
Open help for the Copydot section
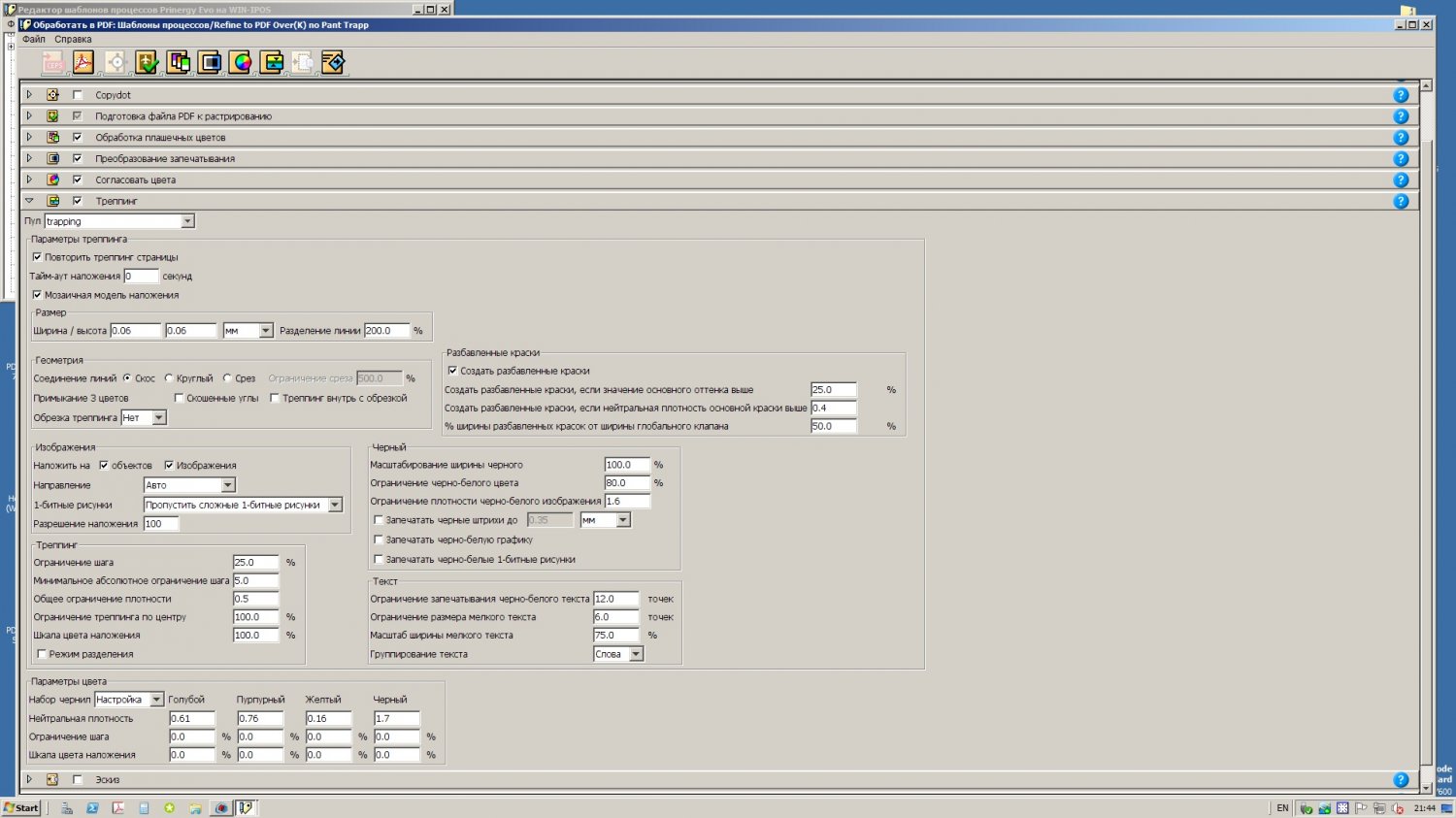1401,95
